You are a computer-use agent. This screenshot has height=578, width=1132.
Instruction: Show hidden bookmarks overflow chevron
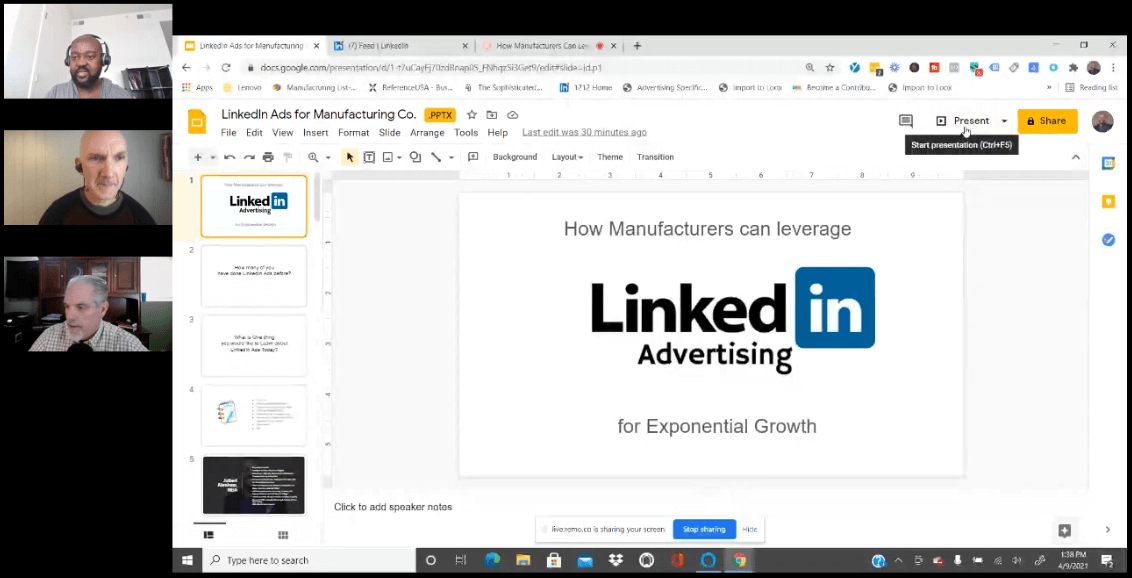pyautogui.click(x=1049, y=87)
